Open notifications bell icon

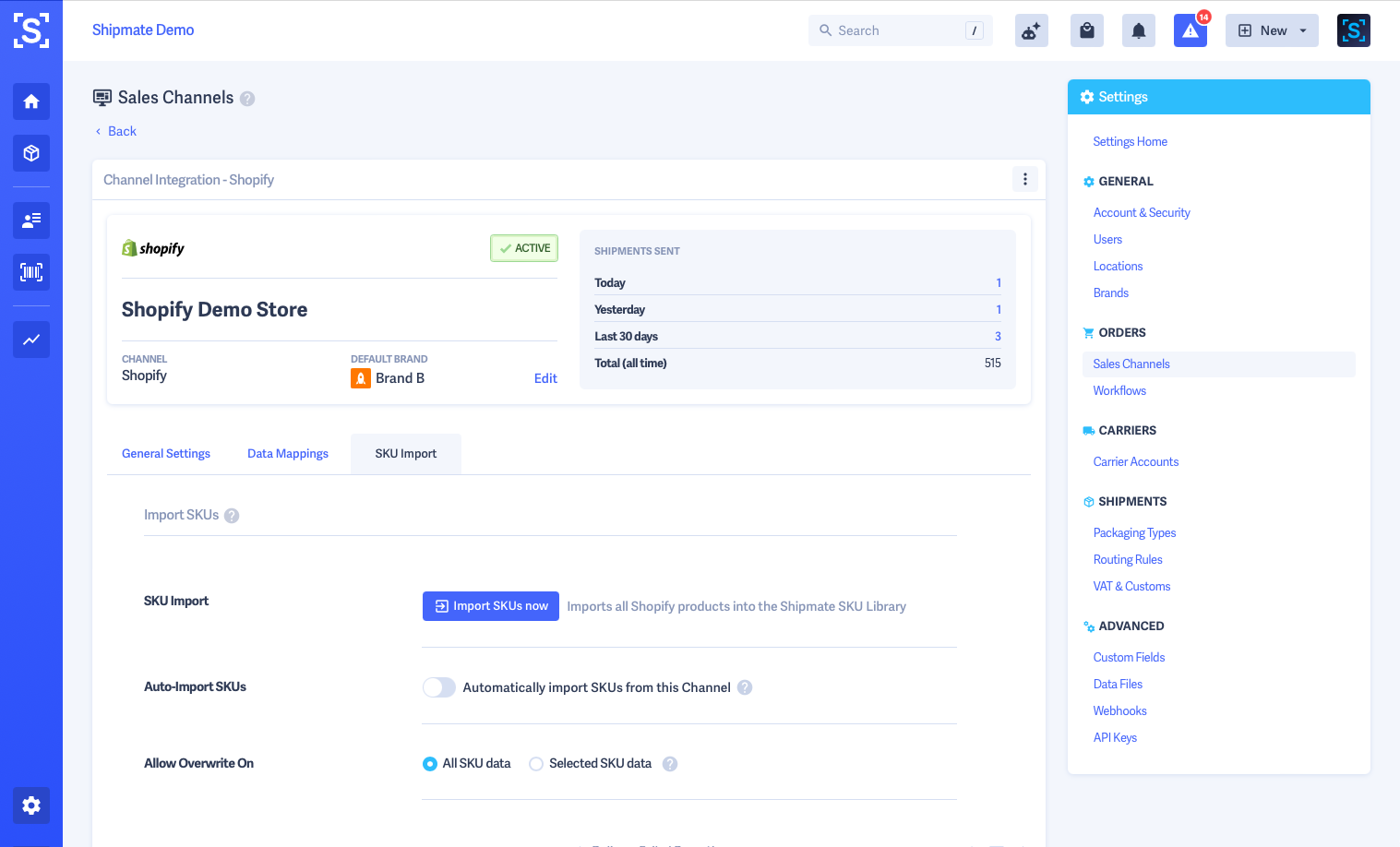(x=1139, y=30)
